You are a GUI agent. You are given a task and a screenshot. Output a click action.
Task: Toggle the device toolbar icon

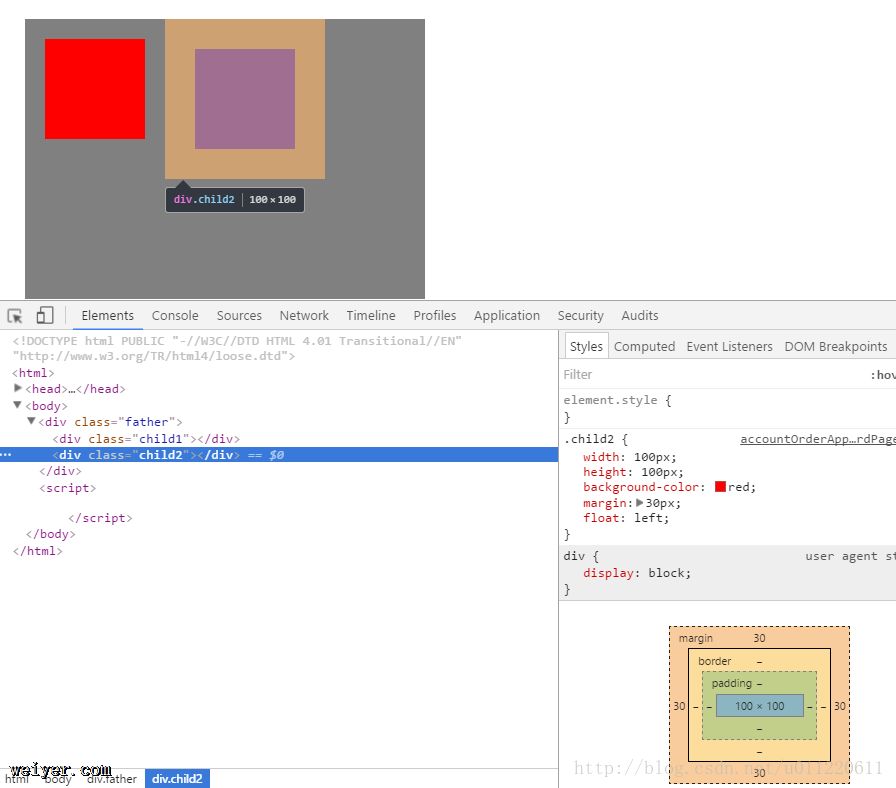coord(45,316)
